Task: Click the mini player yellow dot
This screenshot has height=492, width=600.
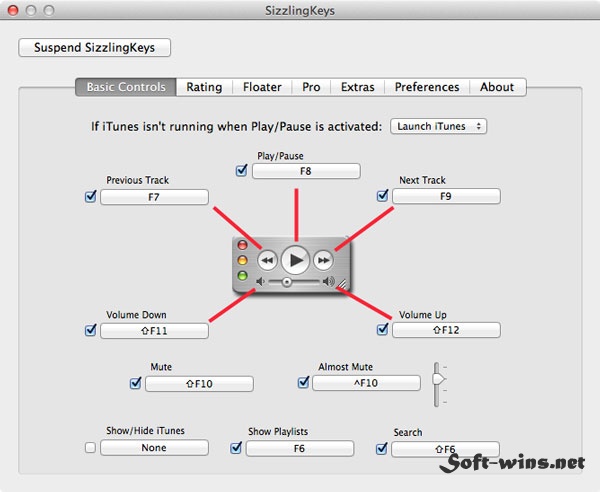Action: (242, 260)
